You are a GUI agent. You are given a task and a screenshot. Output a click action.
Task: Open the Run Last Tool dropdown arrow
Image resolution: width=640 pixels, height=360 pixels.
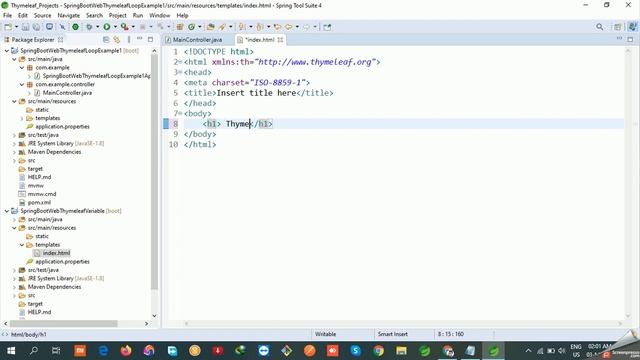coord(133,27)
